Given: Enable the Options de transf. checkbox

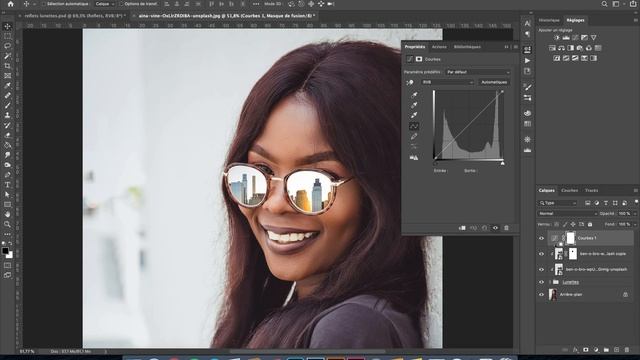Looking at the screenshot, I should coord(121,4).
